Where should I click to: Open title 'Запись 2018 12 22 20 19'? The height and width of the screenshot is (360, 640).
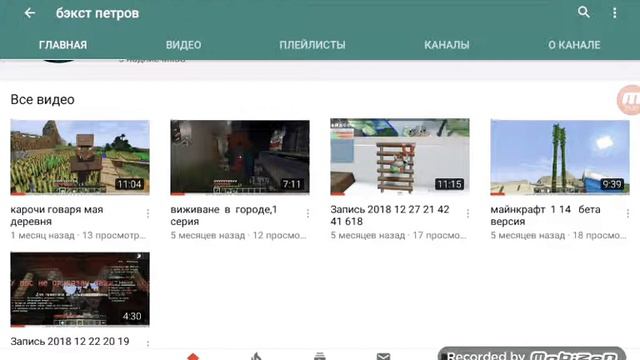70,341
